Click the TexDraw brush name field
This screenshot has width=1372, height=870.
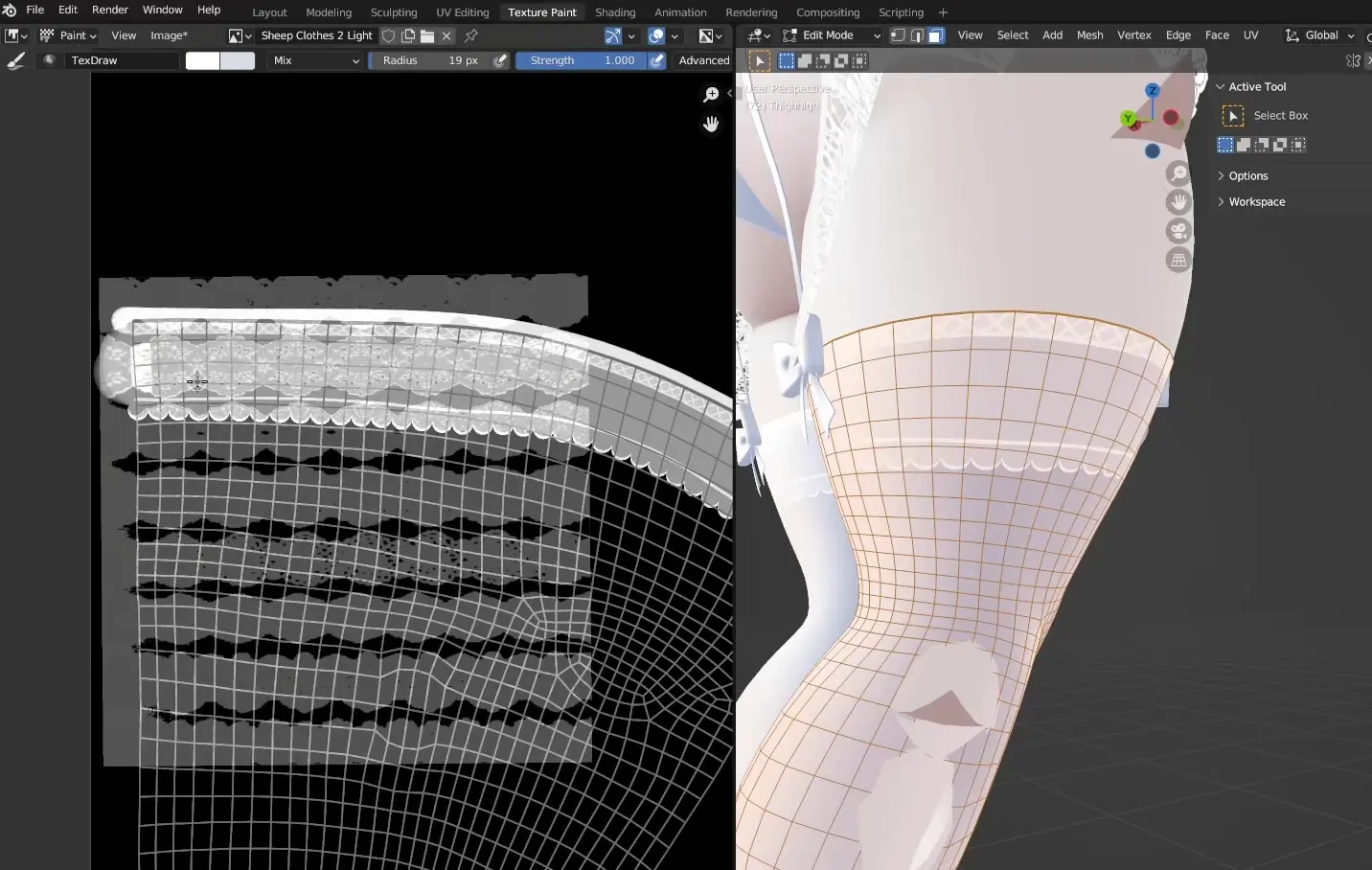122,60
